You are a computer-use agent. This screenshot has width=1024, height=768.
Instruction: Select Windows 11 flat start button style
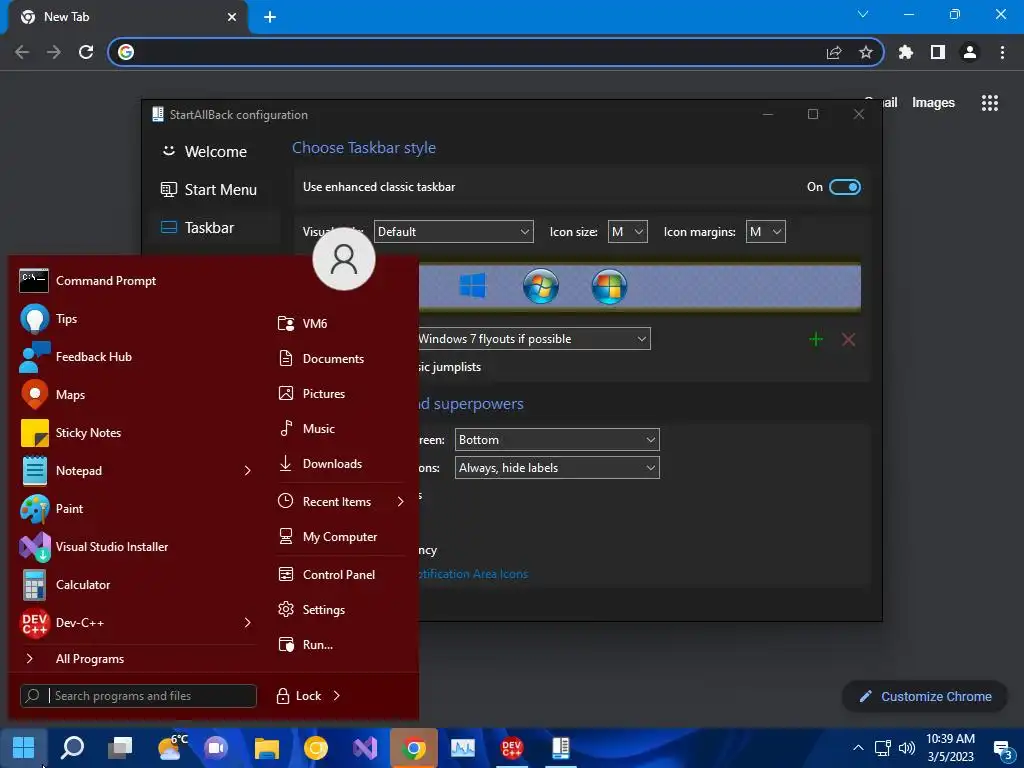pyautogui.click(x=472, y=285)
